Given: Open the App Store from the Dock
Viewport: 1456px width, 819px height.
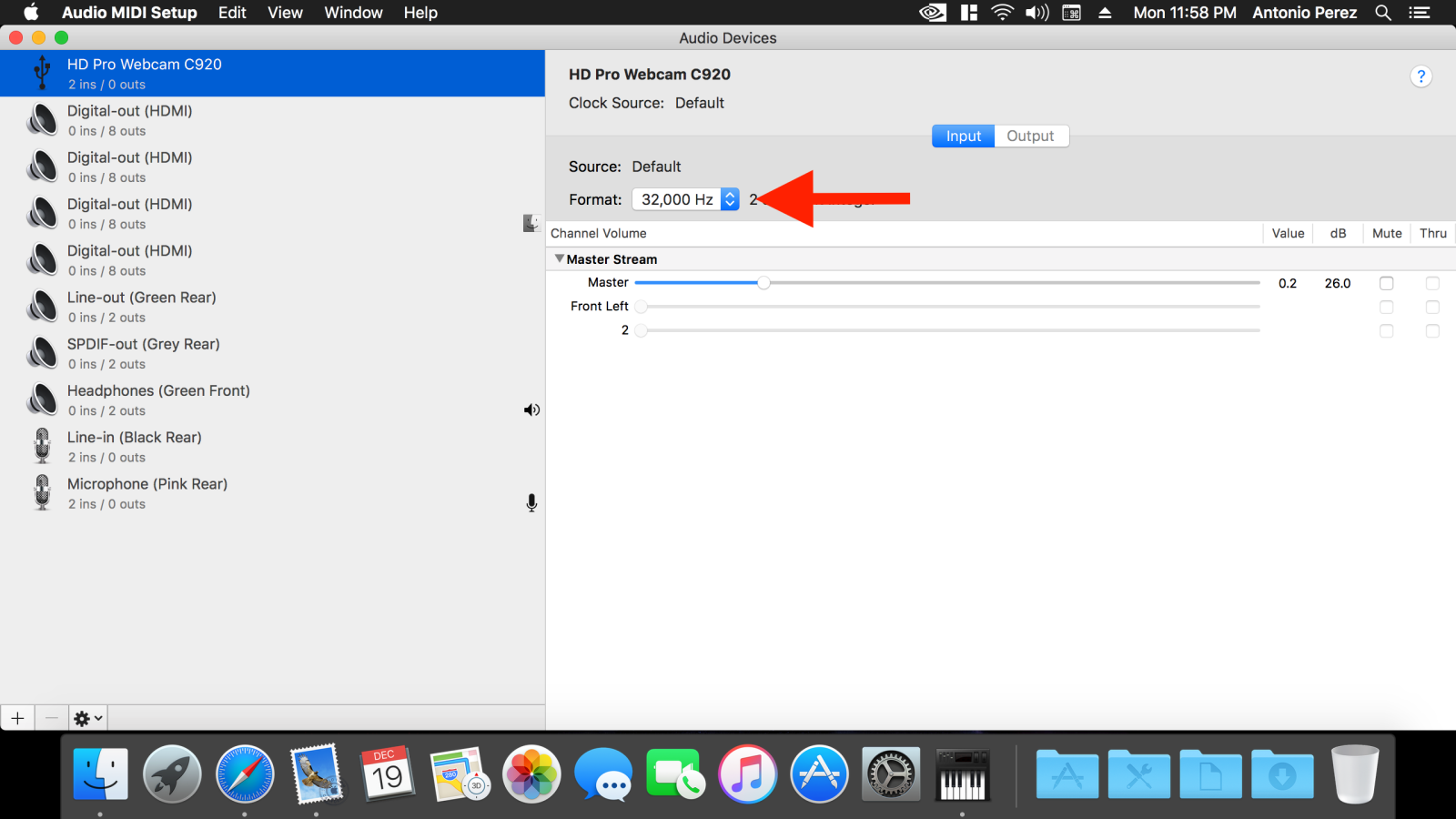Looking at the screenshot, I should click(819, 773).
